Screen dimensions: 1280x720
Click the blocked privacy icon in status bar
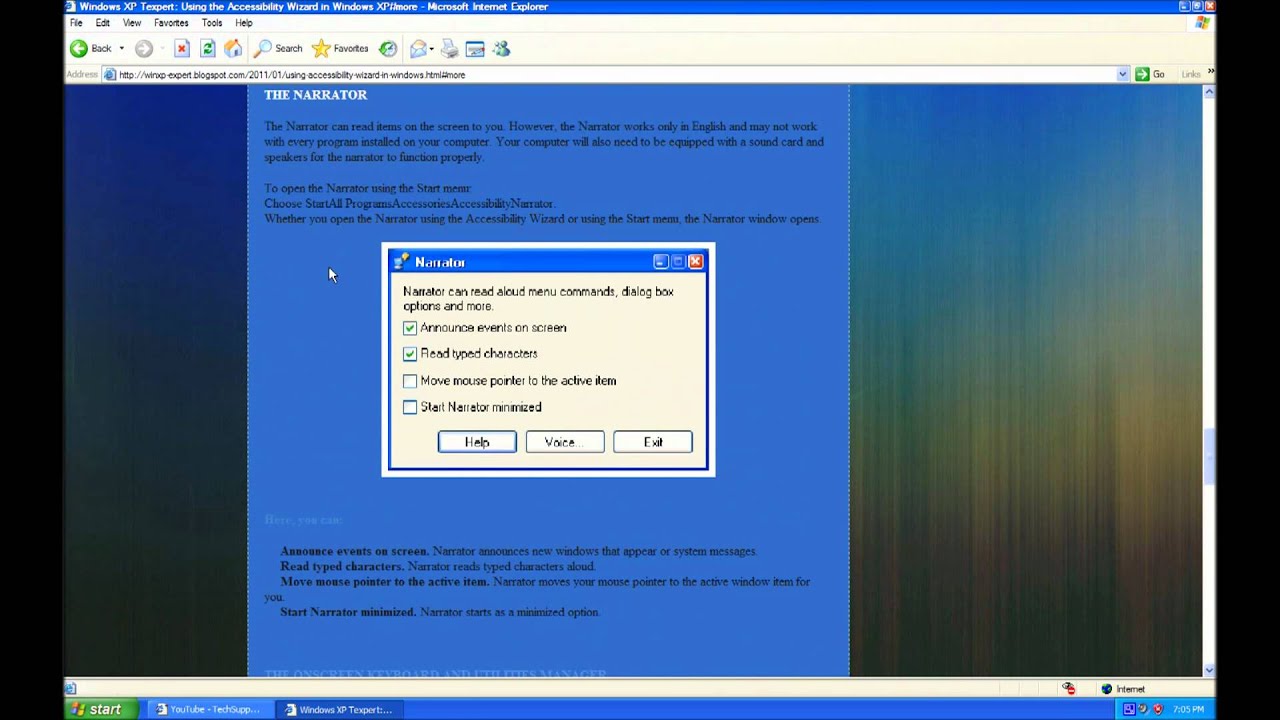1068,689
